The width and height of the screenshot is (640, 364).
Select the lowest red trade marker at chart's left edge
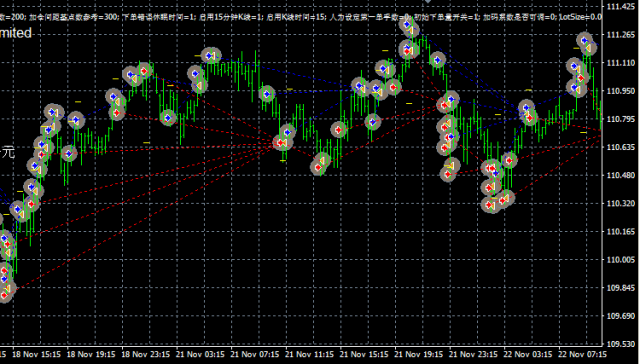5,295
